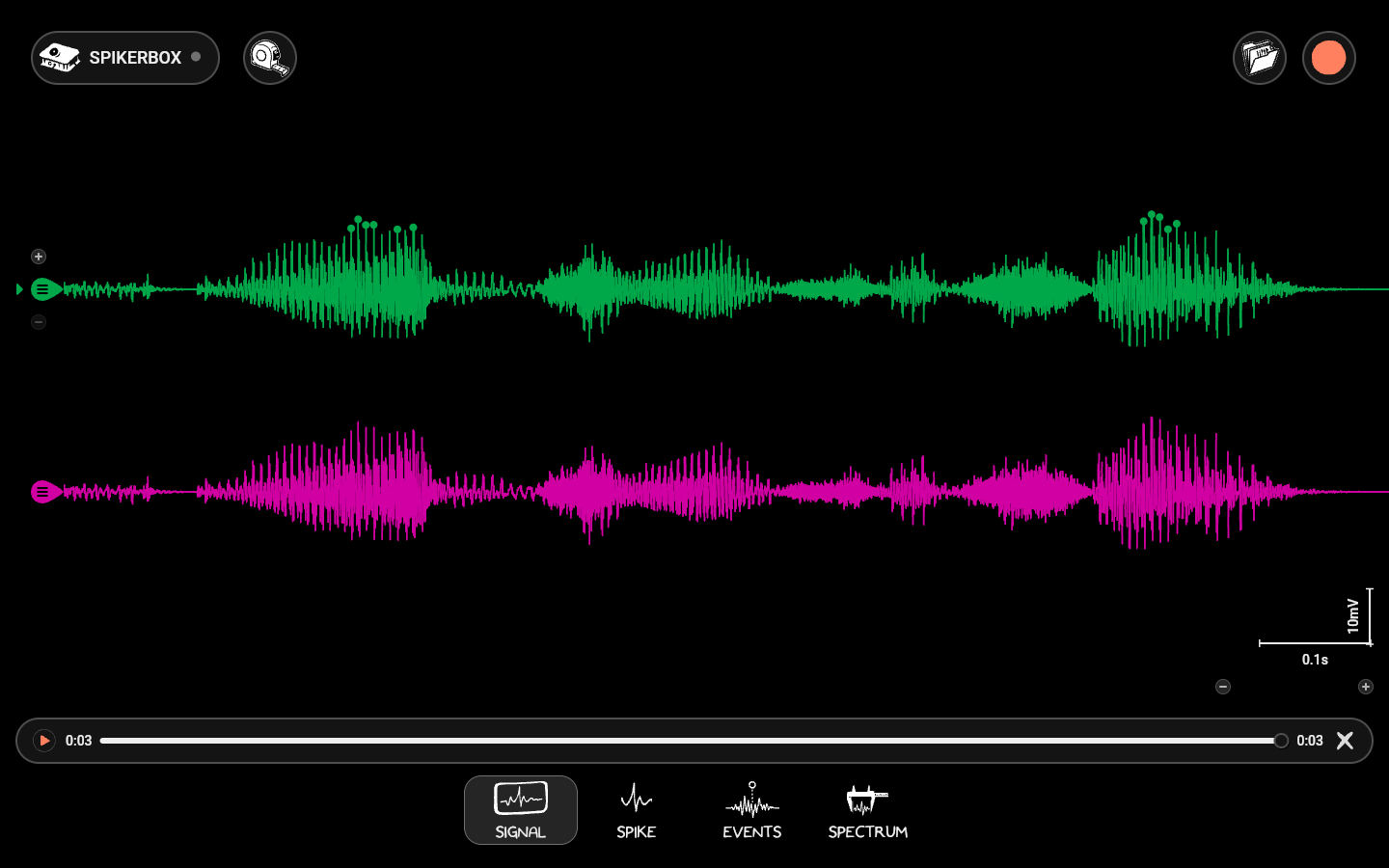
Task: Click the 10mV voltage scale label
Action: pos(1353,615)
